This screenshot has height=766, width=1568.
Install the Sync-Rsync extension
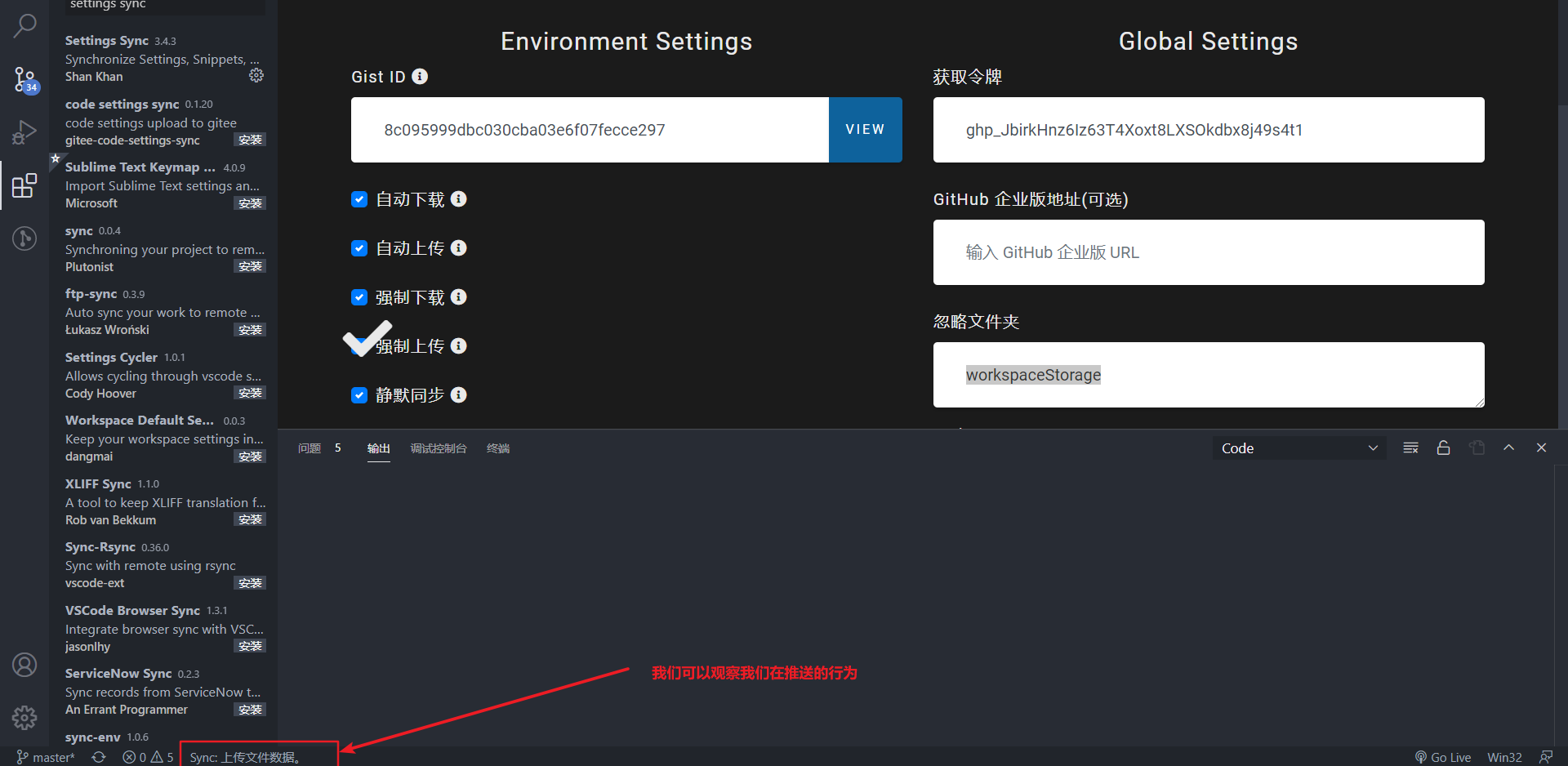[x=251, y=583]
